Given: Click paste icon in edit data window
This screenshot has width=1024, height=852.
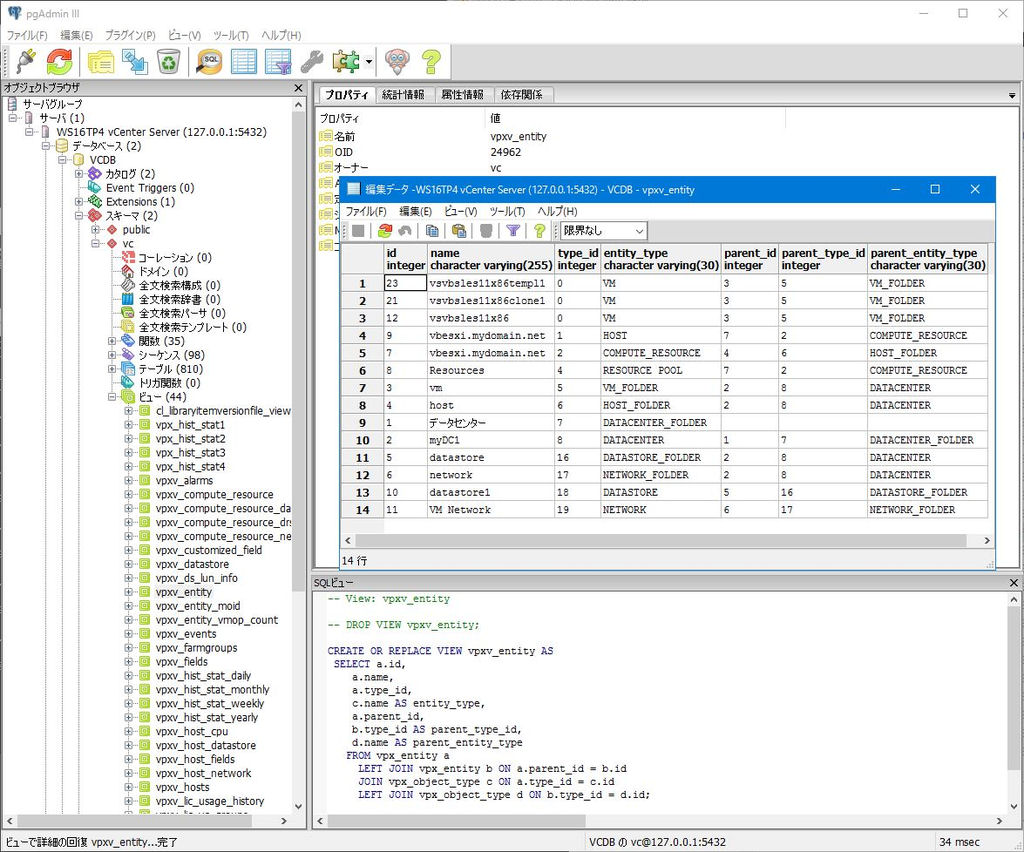Looking at the screenshot, I should click(458, 230).
